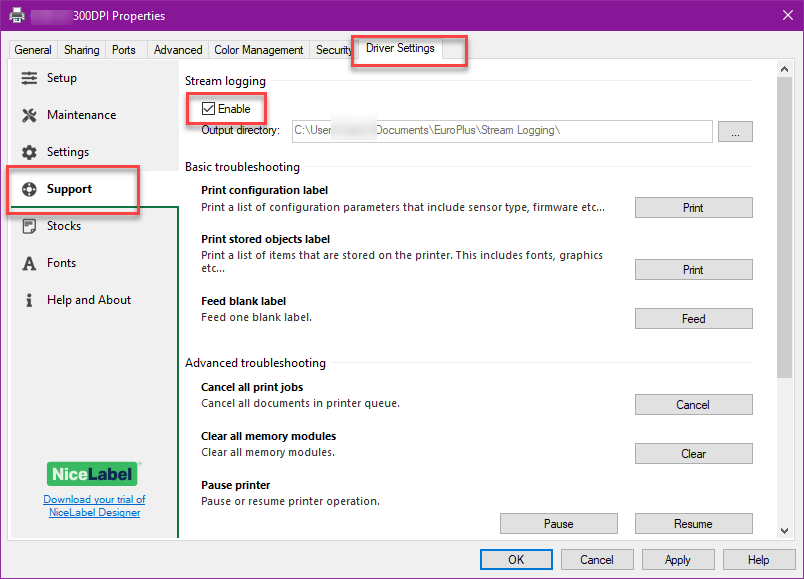Browse for output directory with ellipsis button
The height and width of the screenshot is (579, 804).
(735, 131)
